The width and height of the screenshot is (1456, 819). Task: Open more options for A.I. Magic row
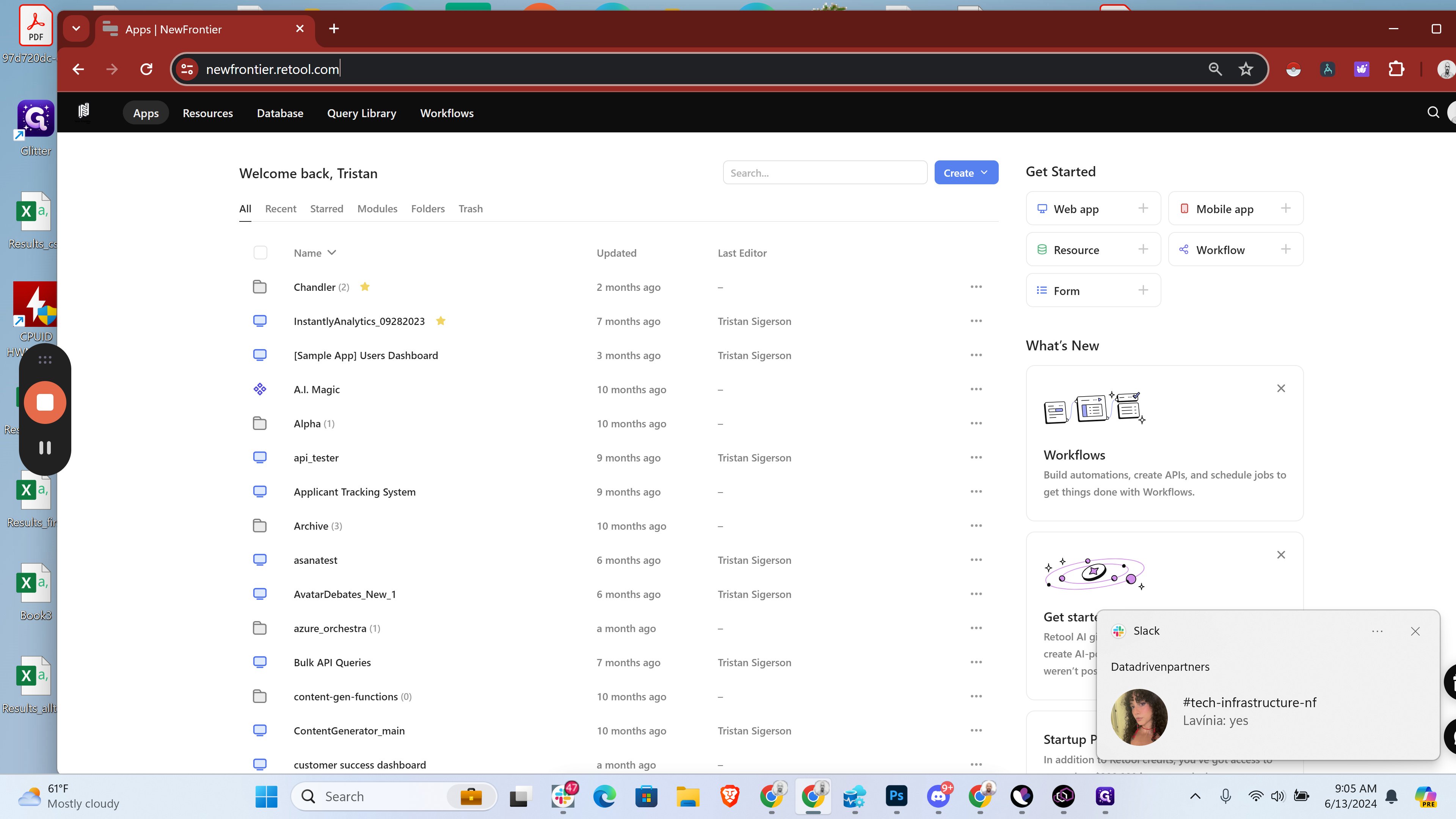pyautogui.click(x=976, y=389)
